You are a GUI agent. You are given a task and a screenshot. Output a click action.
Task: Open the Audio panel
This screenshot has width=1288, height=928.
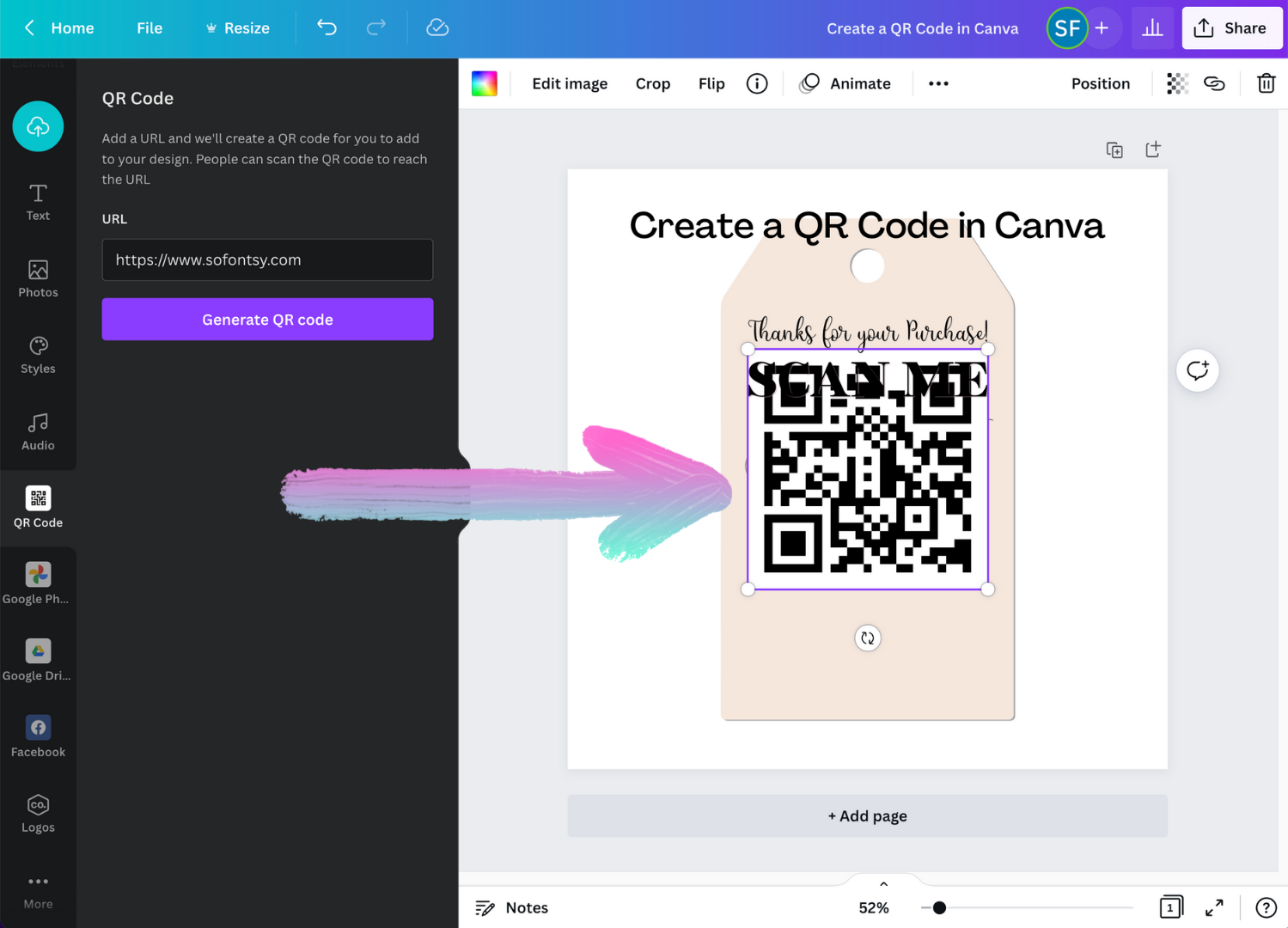(x=38, y=431)
